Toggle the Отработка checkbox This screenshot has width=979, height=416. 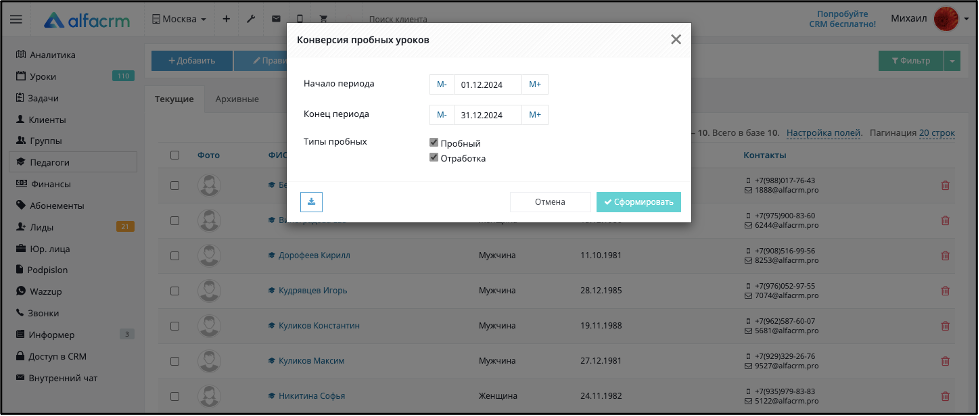(x=434, y=158)
